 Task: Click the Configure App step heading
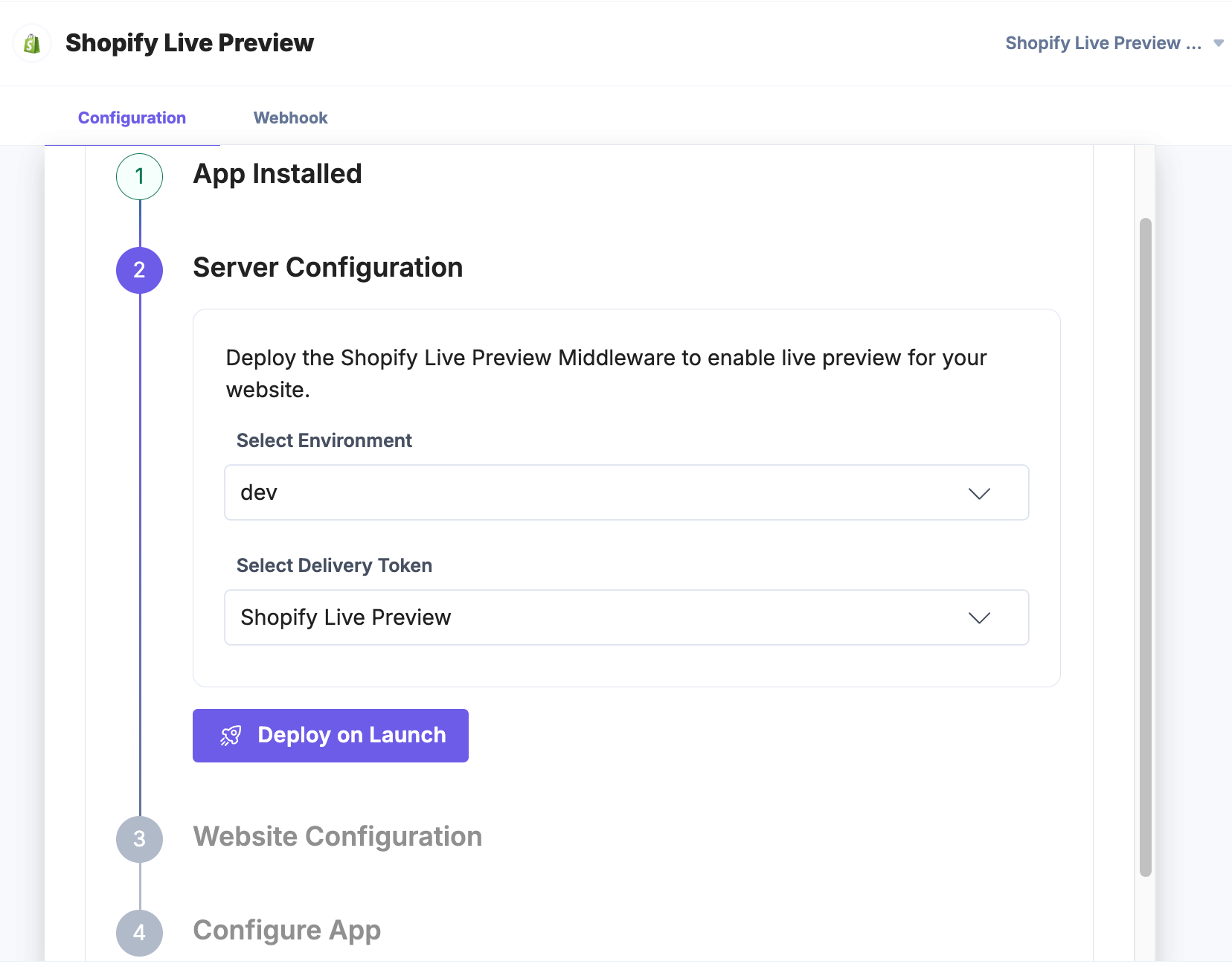coord(286,931)
